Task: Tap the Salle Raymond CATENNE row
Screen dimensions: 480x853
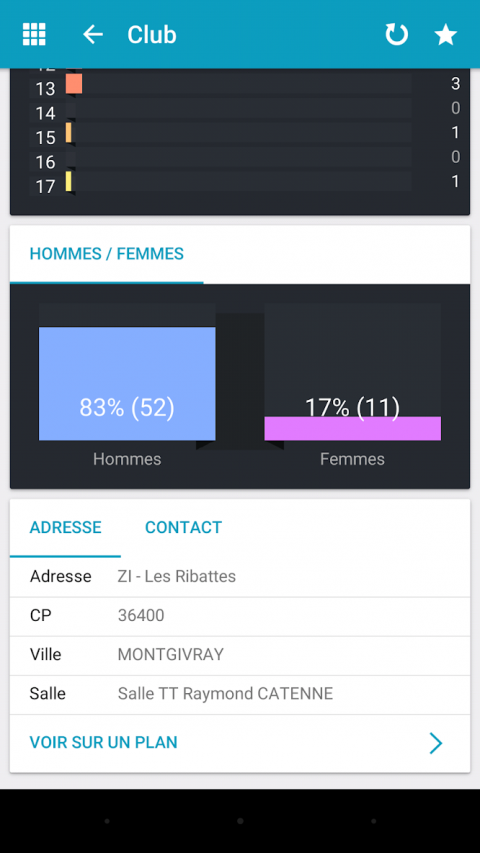Action: (x=240, y=695)
